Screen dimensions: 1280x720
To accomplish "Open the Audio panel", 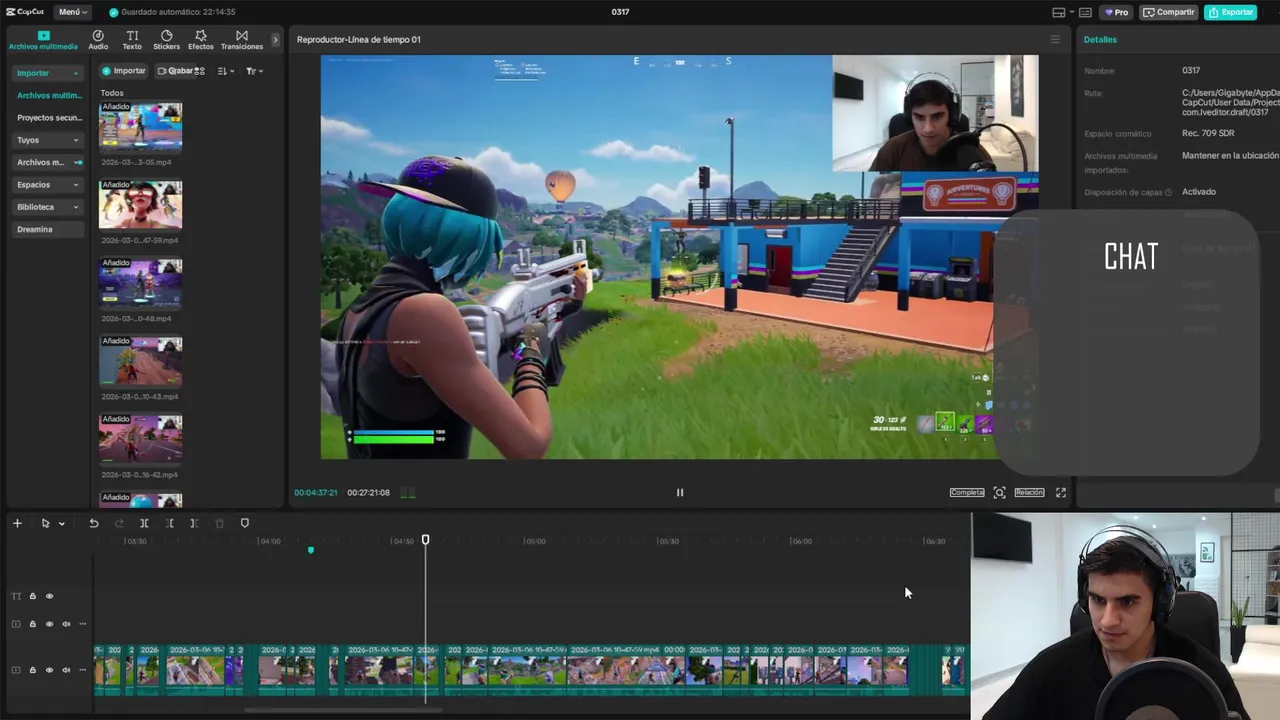I will pyautogui.click(x=98, y=39).
